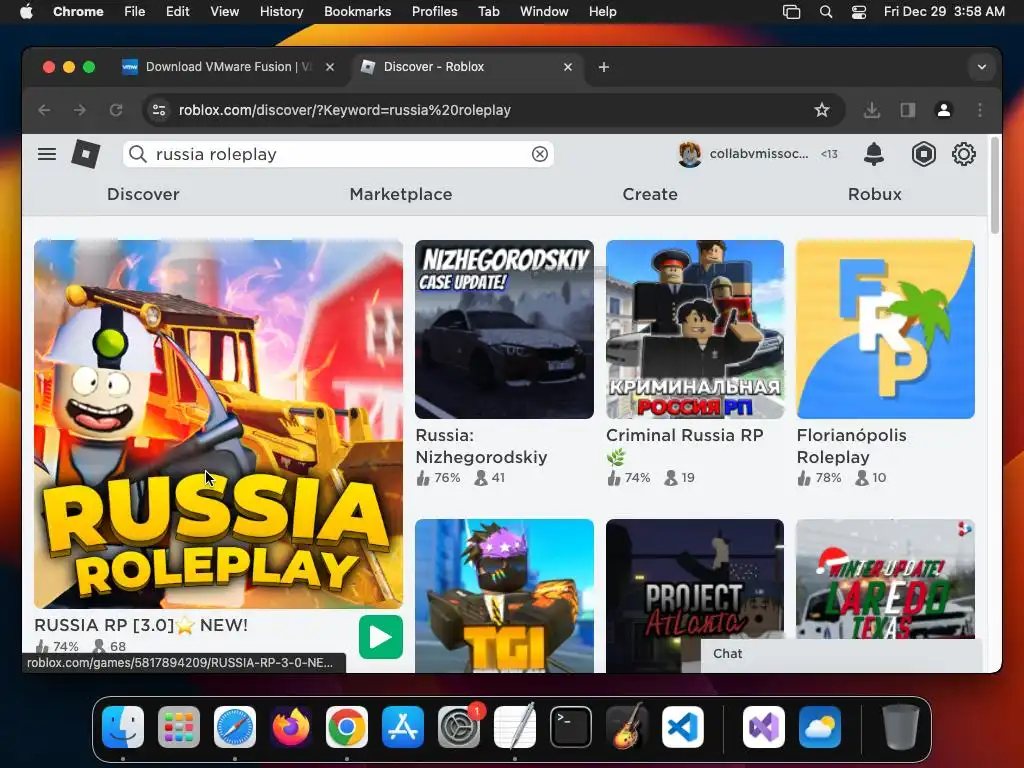
Task: Launch Finder from the Dock
Action: pyautogui.click(x=123, y=727)
